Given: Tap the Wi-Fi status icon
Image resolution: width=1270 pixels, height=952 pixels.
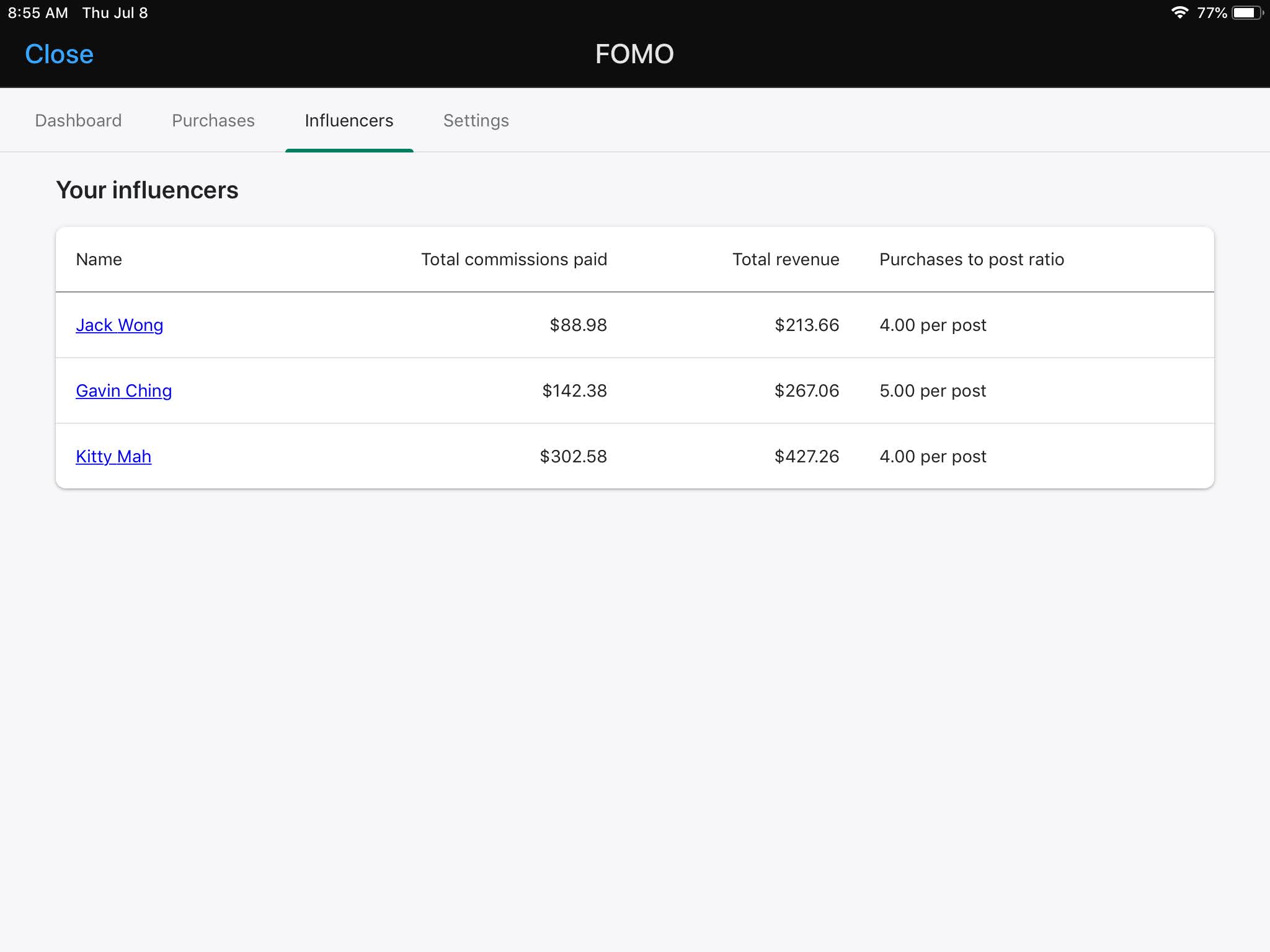Looking at the screenshot, I should pyautogui.click(x=1179, y=12).
